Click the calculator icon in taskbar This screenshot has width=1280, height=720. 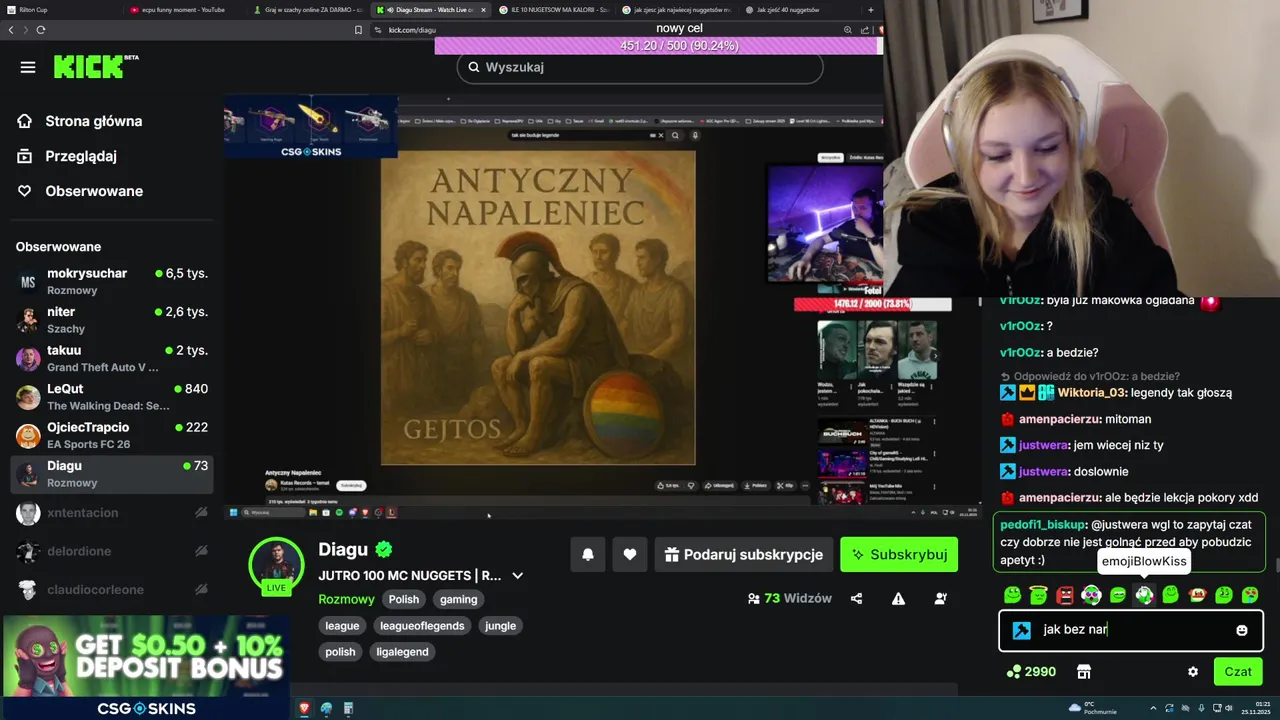pos(348,708)
